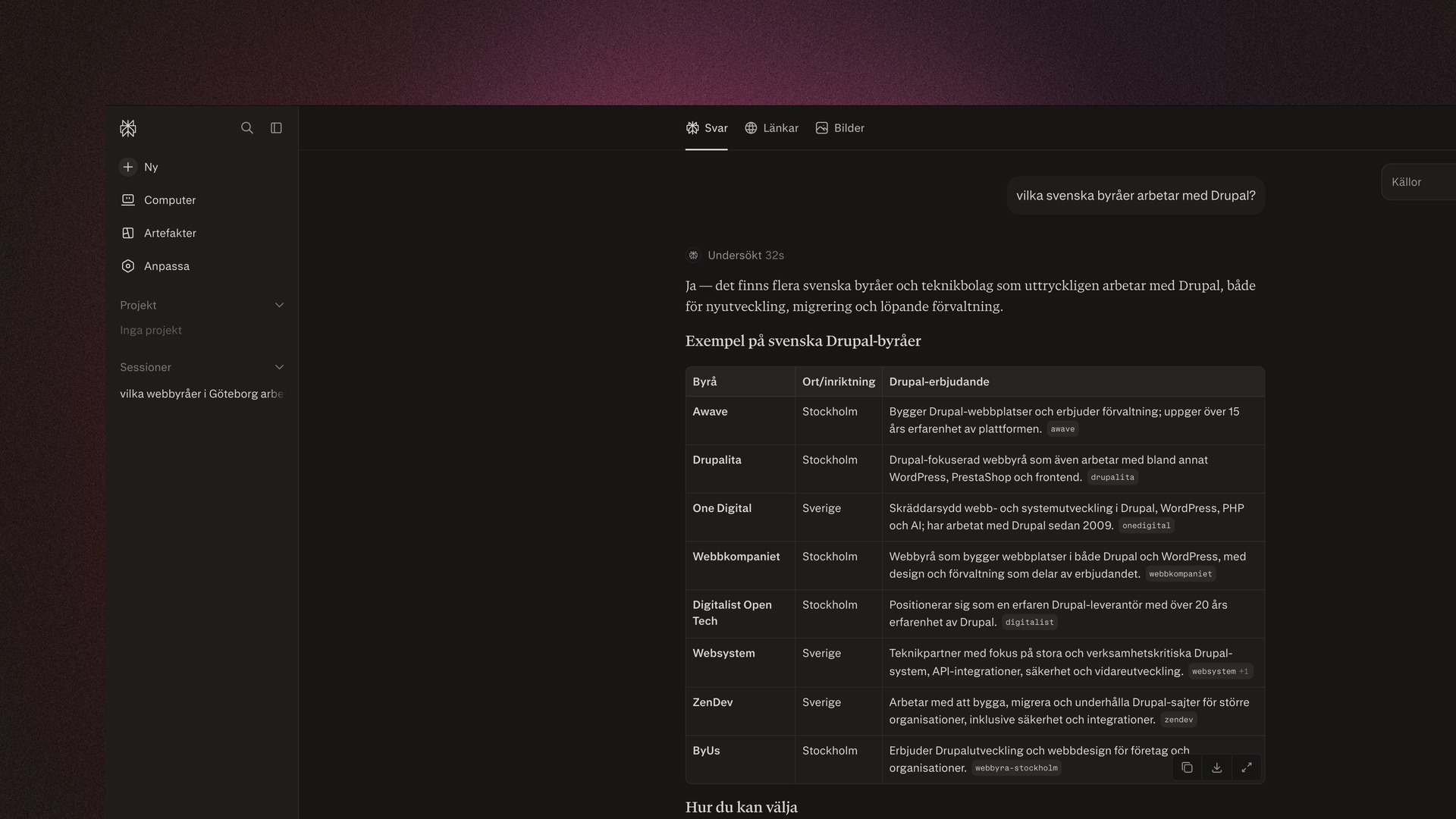Click the websystem +1 source chip

tap(1219, 672)
